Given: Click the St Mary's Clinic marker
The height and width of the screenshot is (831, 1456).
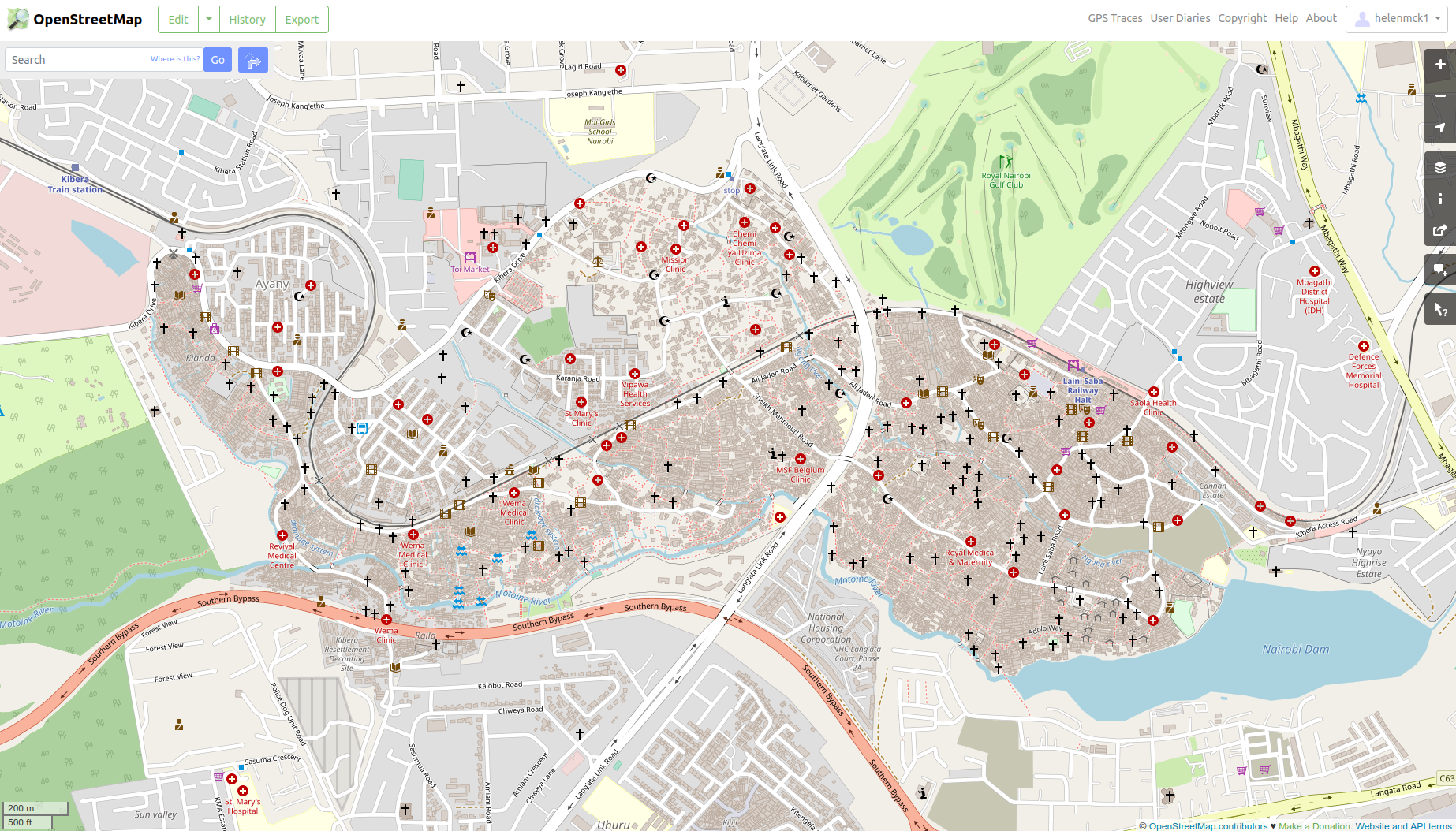Looking at the screenshot, I should [x=581, y=402].
